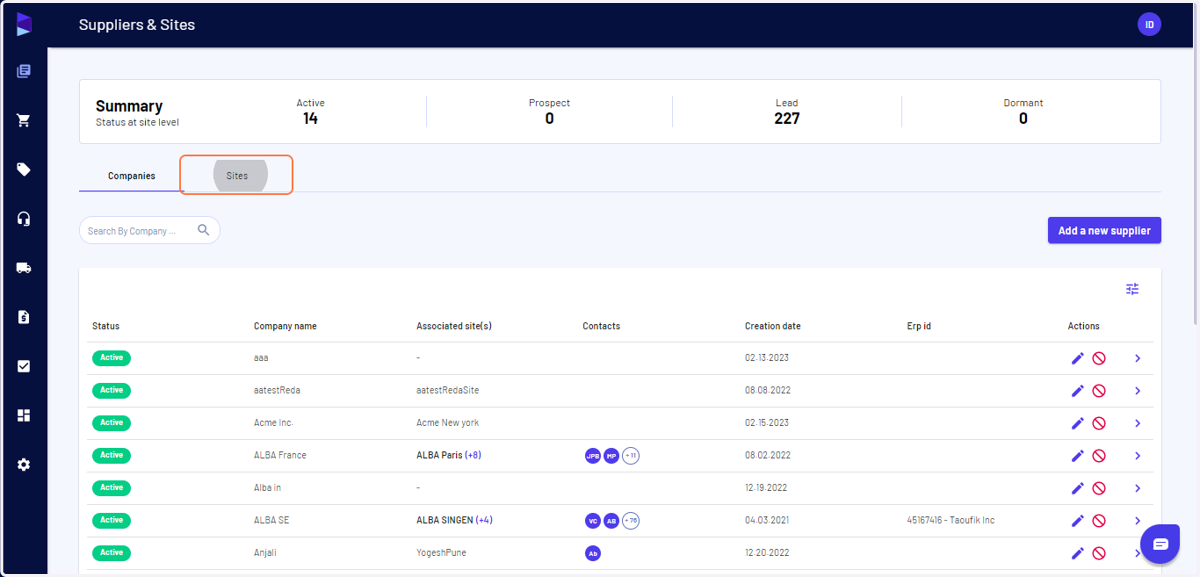
Task: Show the +8 more sites for ALBA Paris
Action: point(473,455)
